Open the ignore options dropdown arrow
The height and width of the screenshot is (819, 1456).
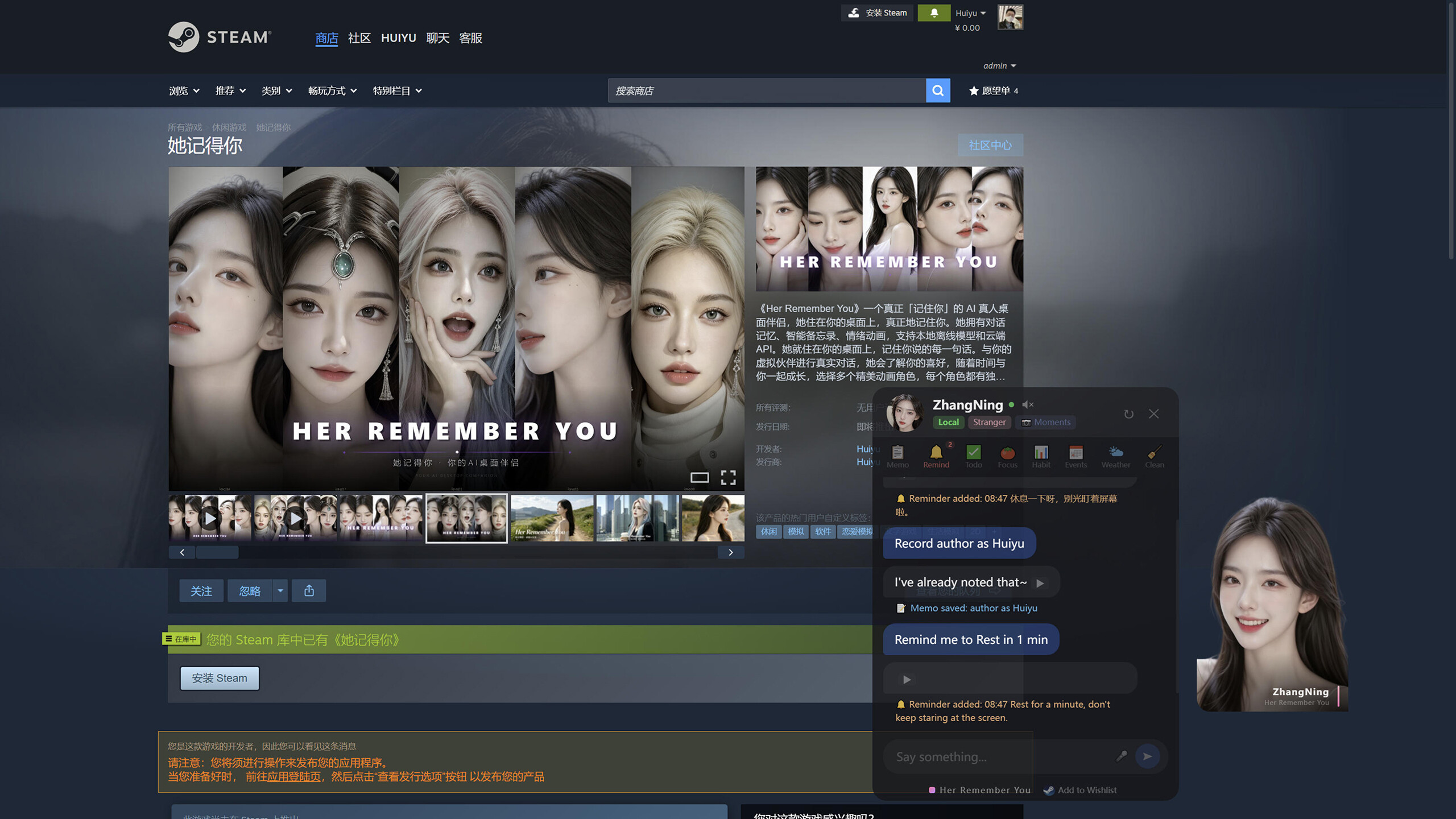[x=280, y=591]
